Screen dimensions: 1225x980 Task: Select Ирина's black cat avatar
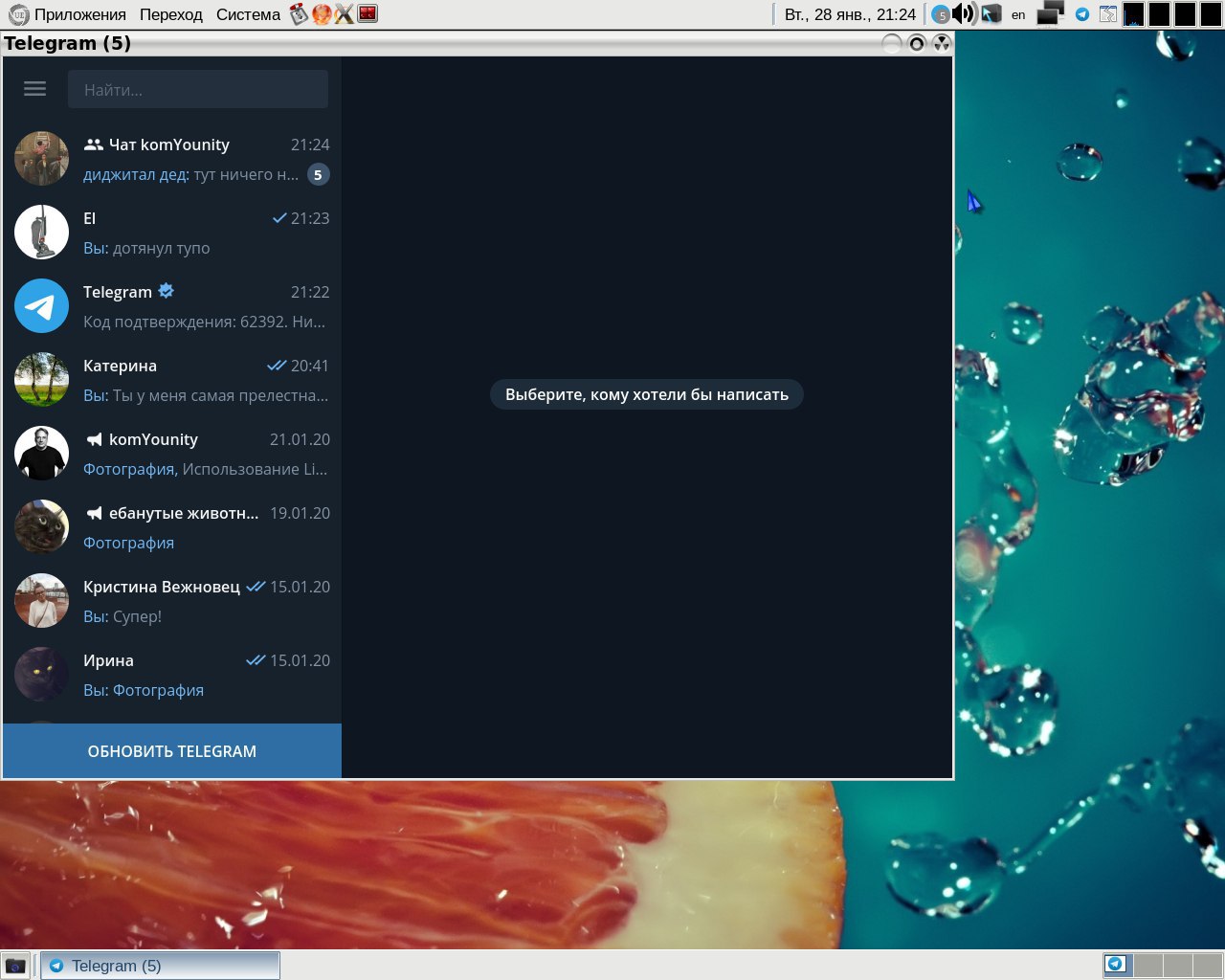41,675
